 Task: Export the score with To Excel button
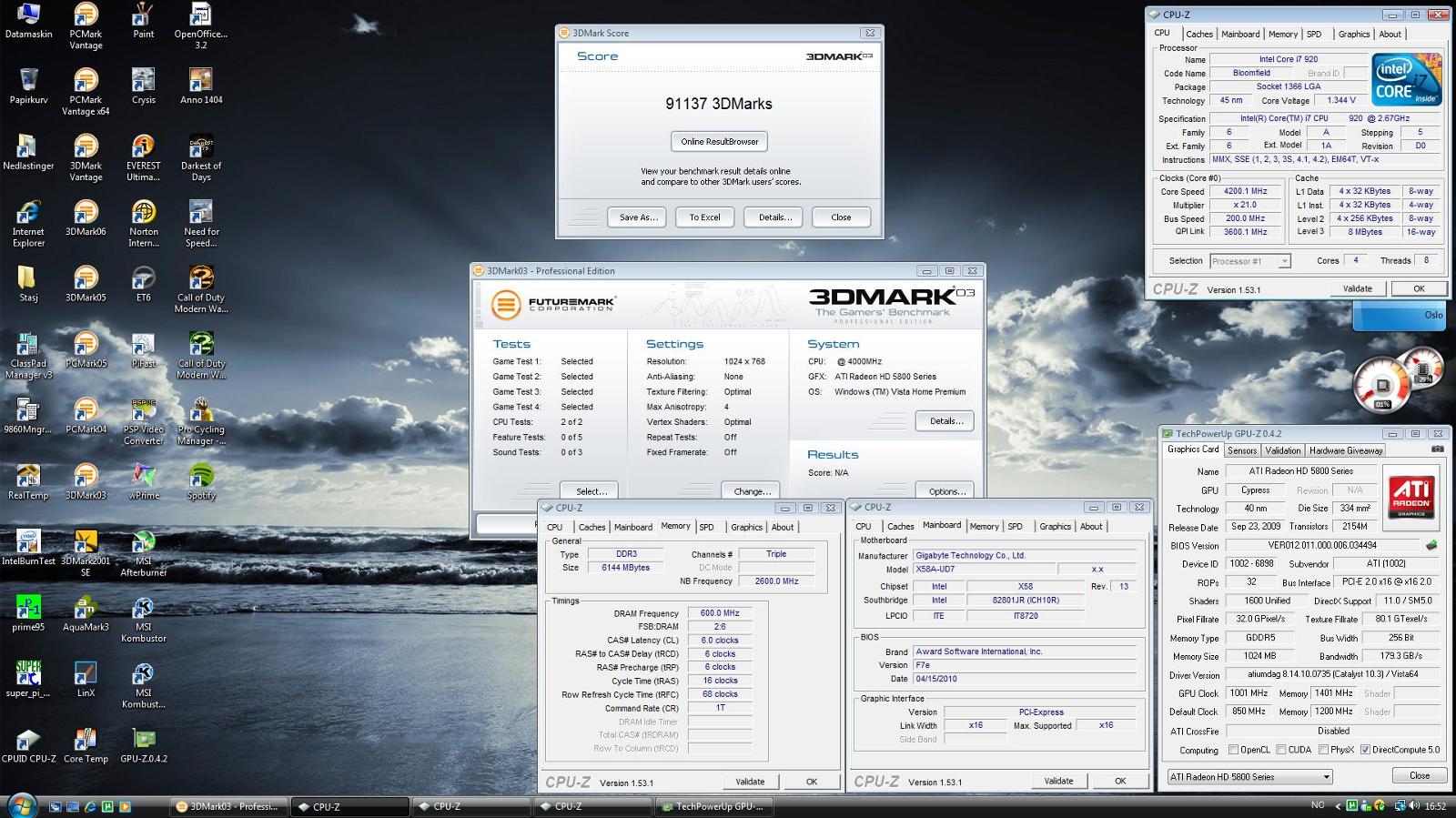point(704,217)
